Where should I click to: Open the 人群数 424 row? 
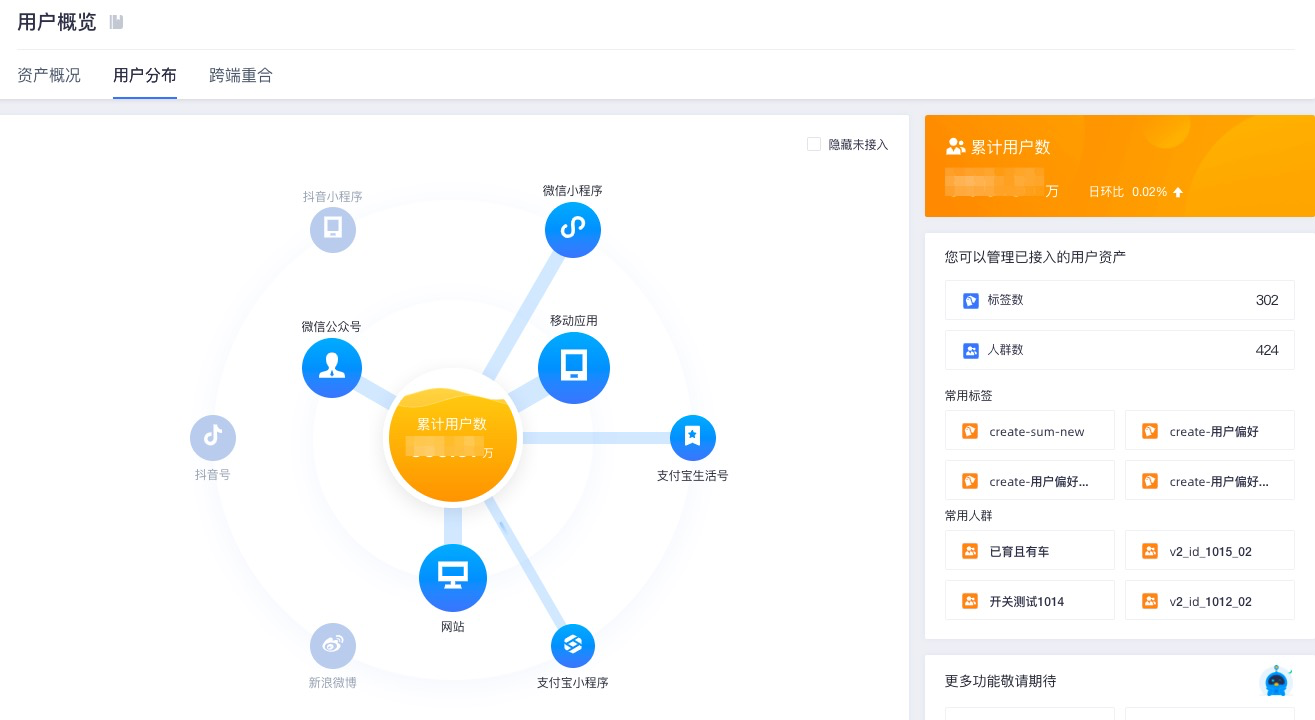coord(1120,350)
